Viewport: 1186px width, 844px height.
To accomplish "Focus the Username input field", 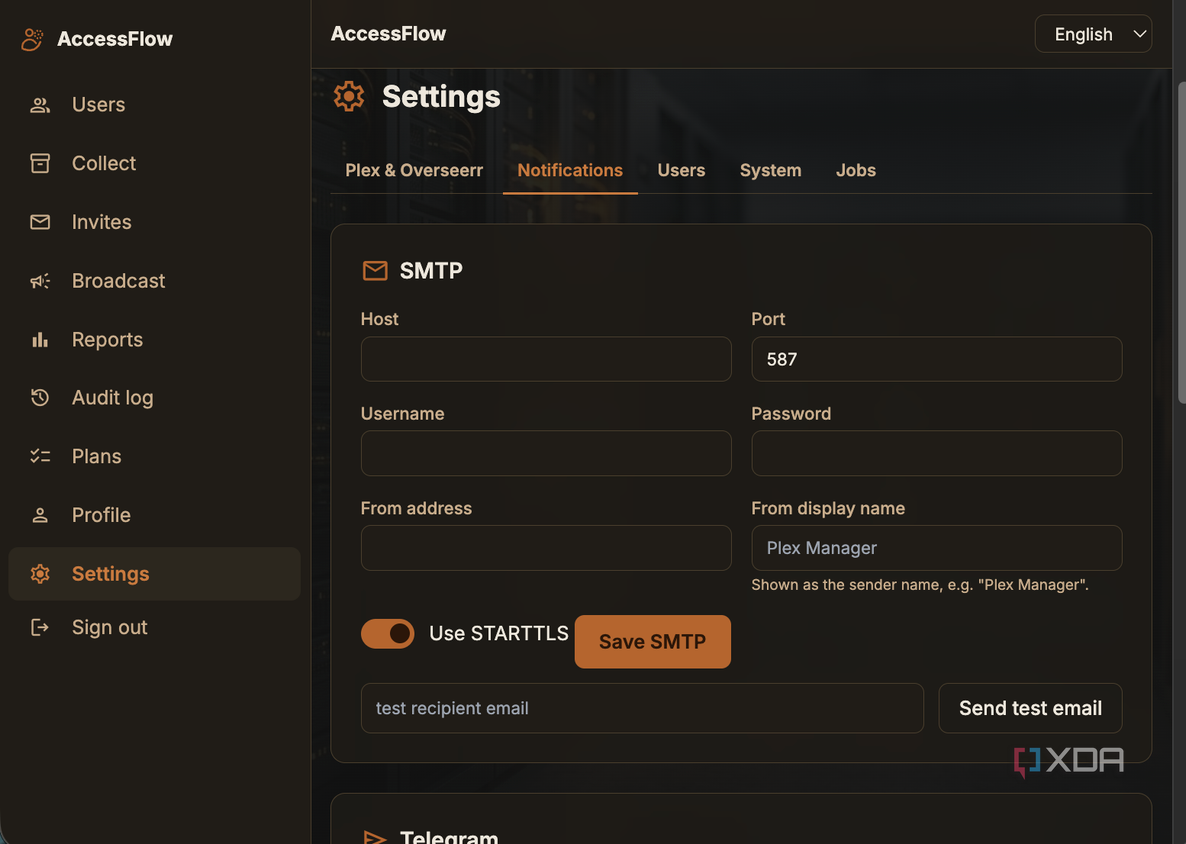I will 546,454.
